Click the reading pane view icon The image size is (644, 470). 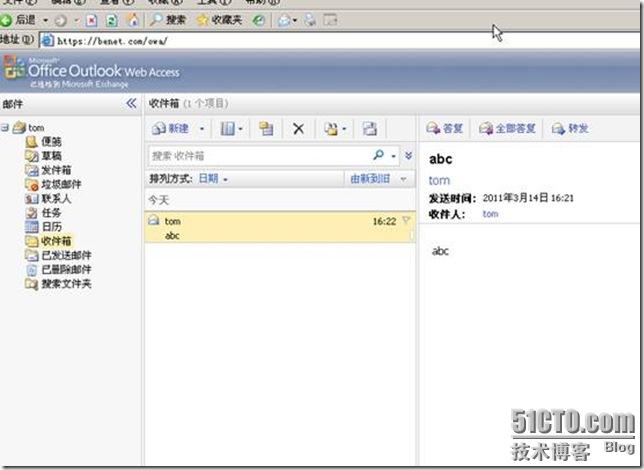[227, 129]
